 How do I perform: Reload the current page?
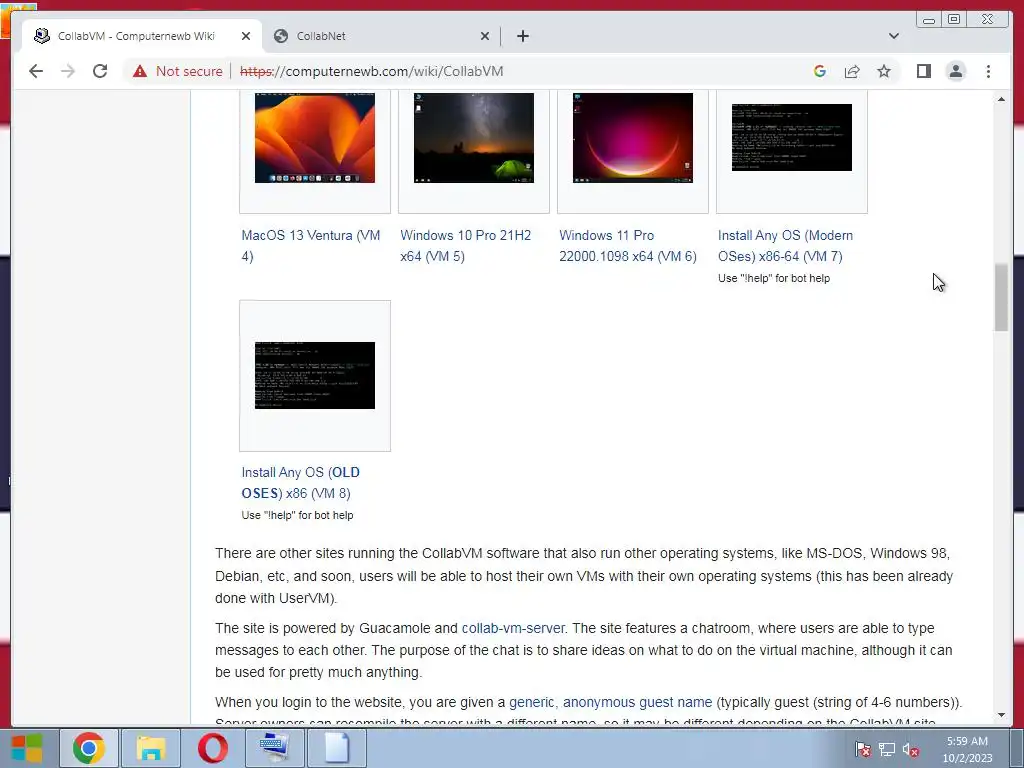[100, 71]
